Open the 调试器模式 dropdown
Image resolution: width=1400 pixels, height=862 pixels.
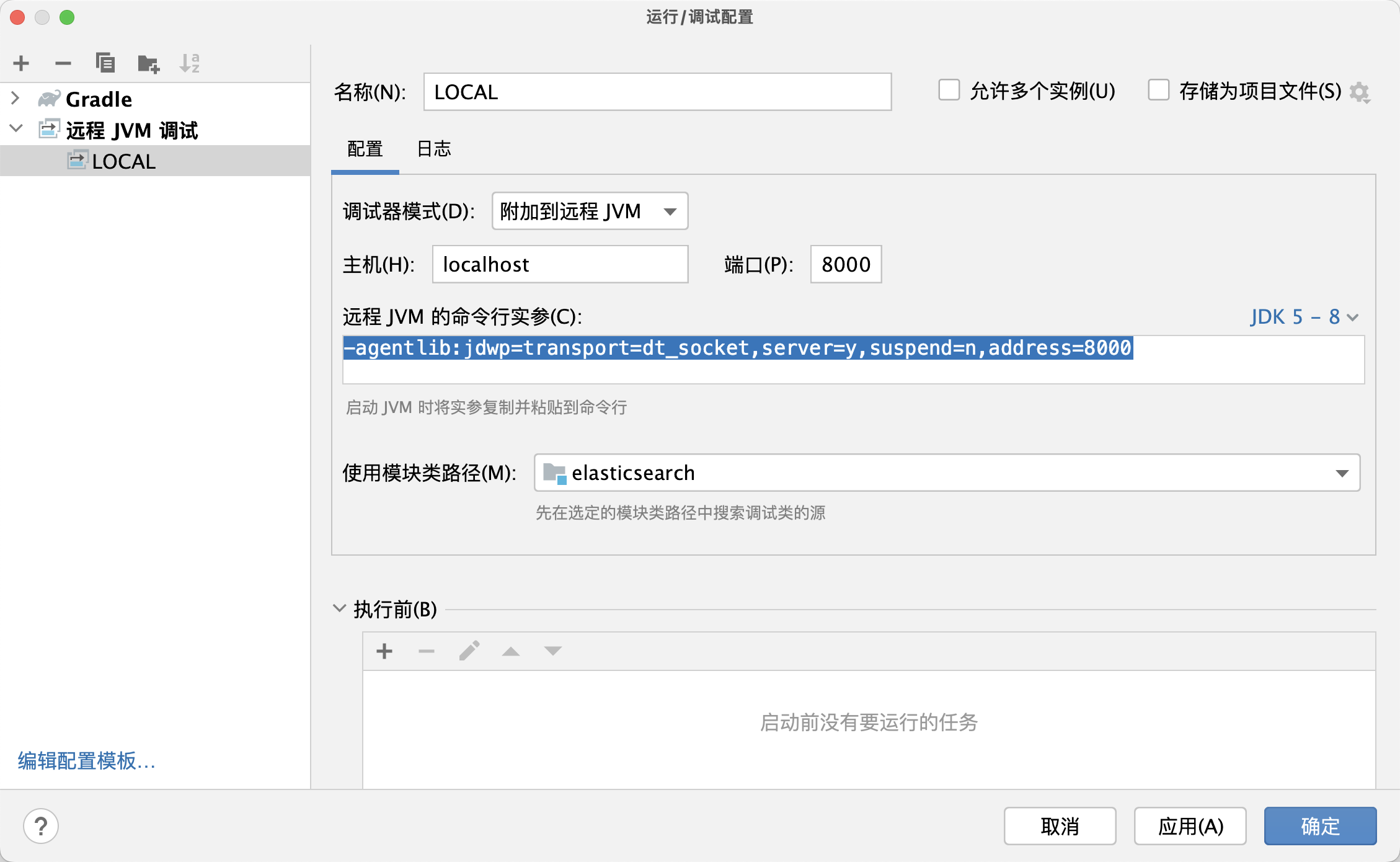[x=588, y=211]
